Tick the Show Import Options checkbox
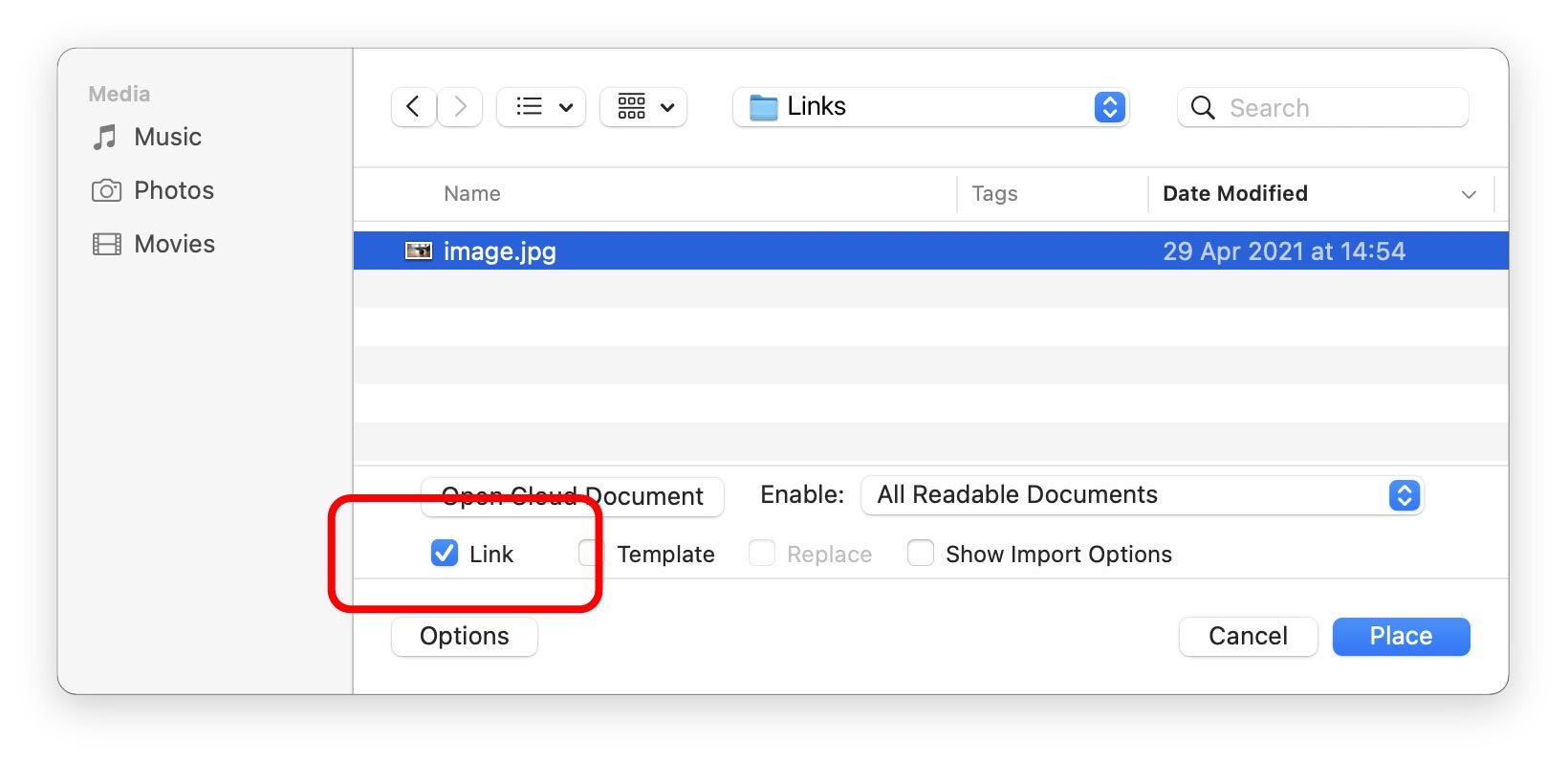This screenshot has width=1568, height=763. 921,554
